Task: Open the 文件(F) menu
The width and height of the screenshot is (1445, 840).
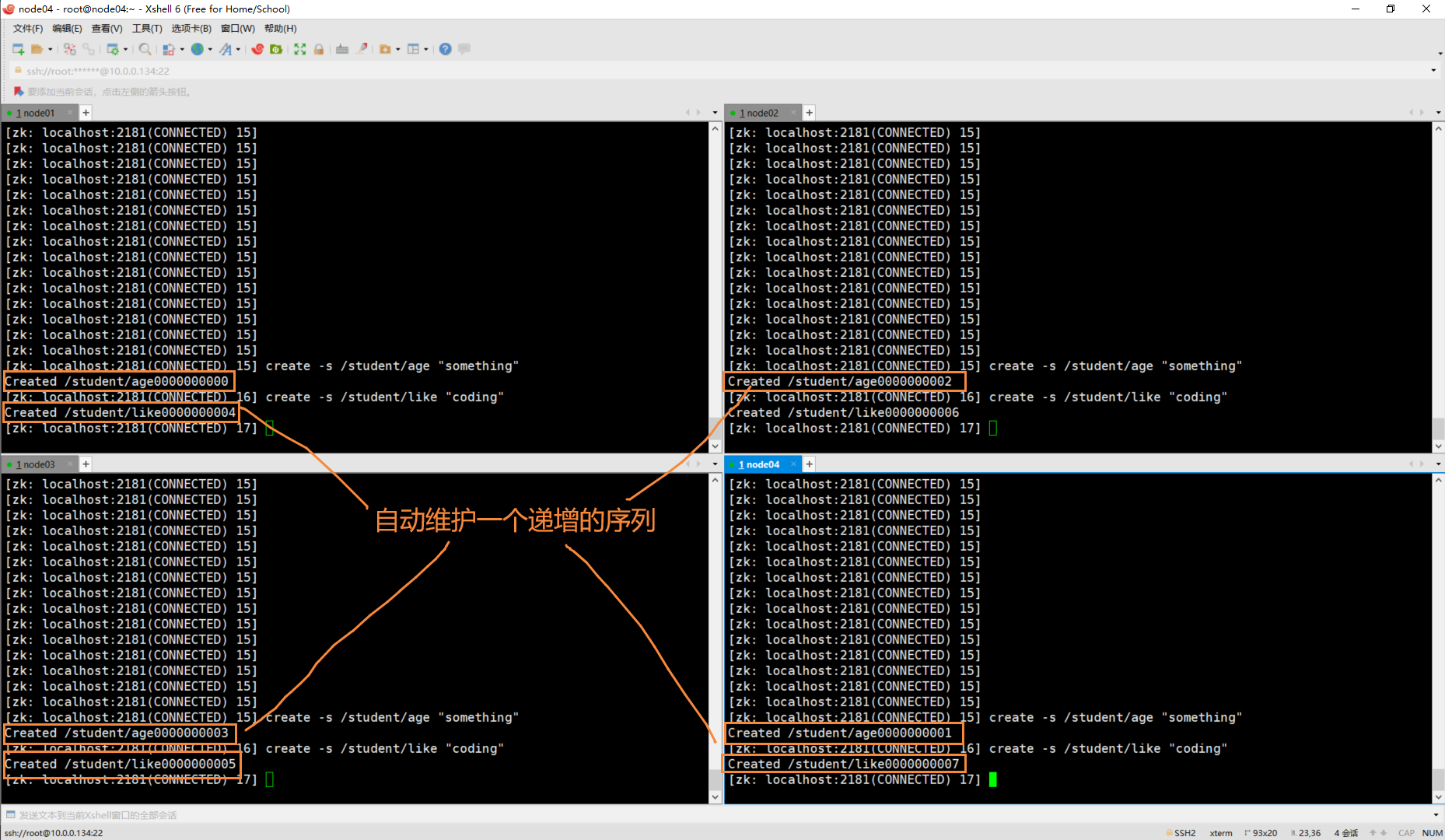Action: click(28, 29)
